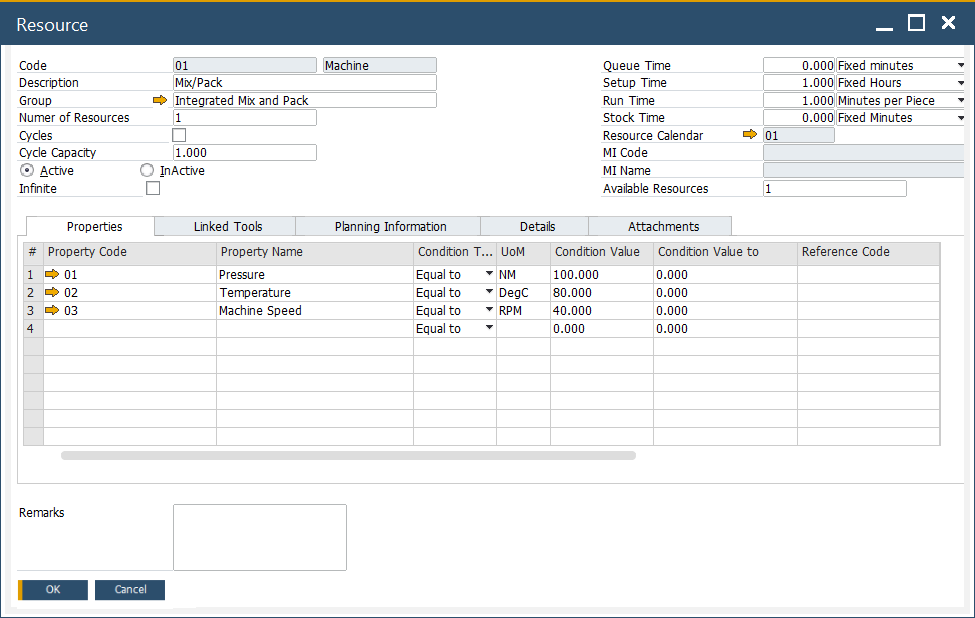Click the horizontal scrollbar under the properties grid
975x618 pixels.
(348, 455)
